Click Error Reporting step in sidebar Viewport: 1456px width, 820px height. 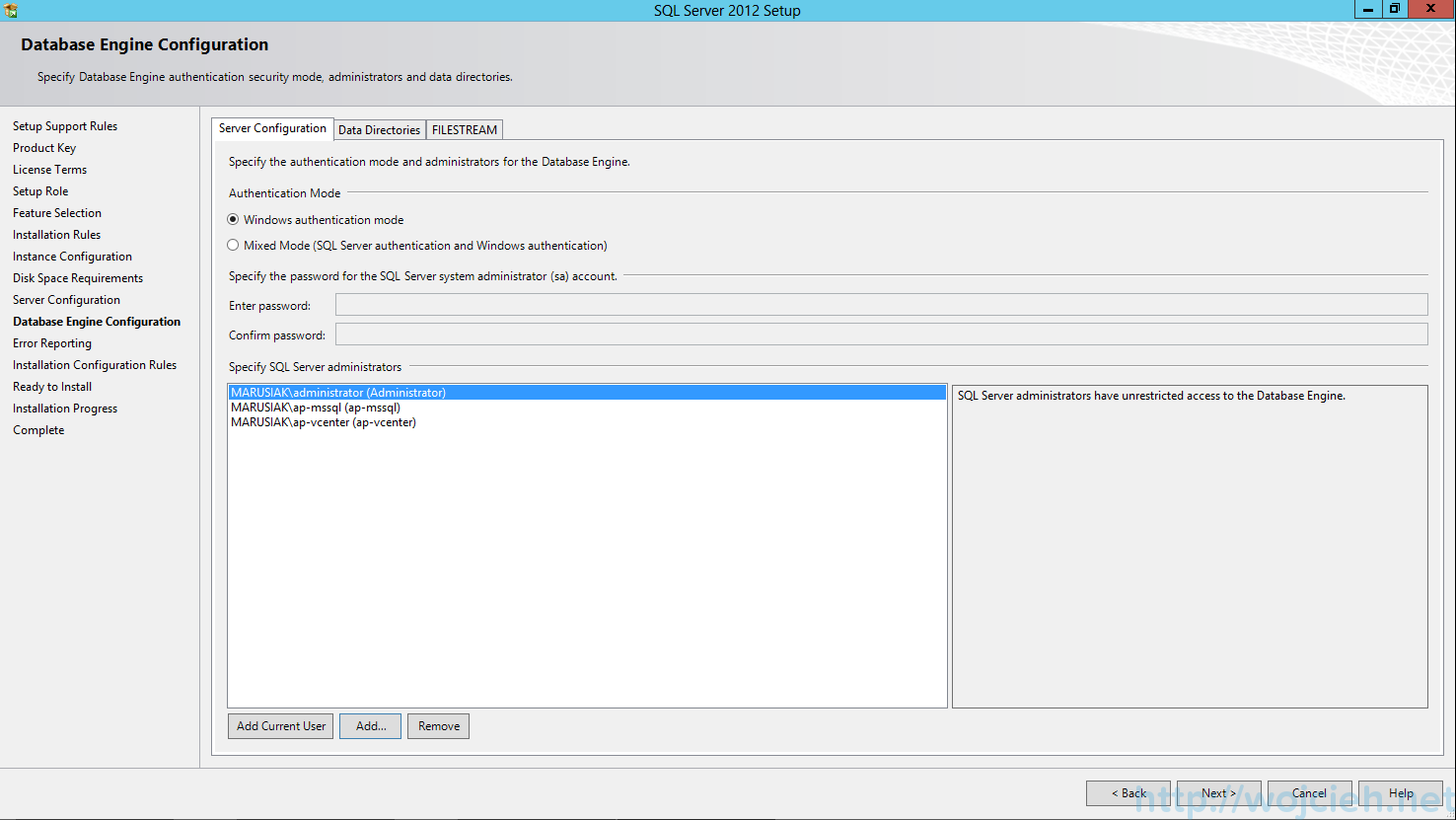52,343
